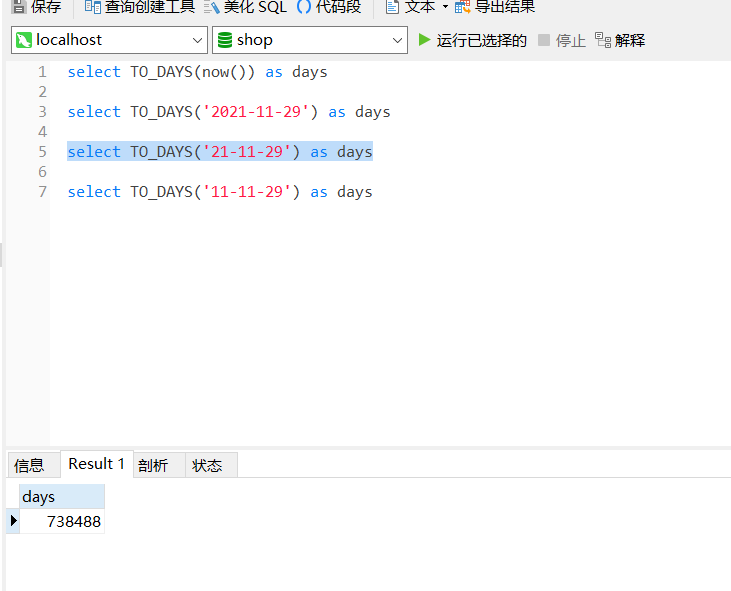Click line number 1 in gutter

pyautogui.click(x=42, y=72)
